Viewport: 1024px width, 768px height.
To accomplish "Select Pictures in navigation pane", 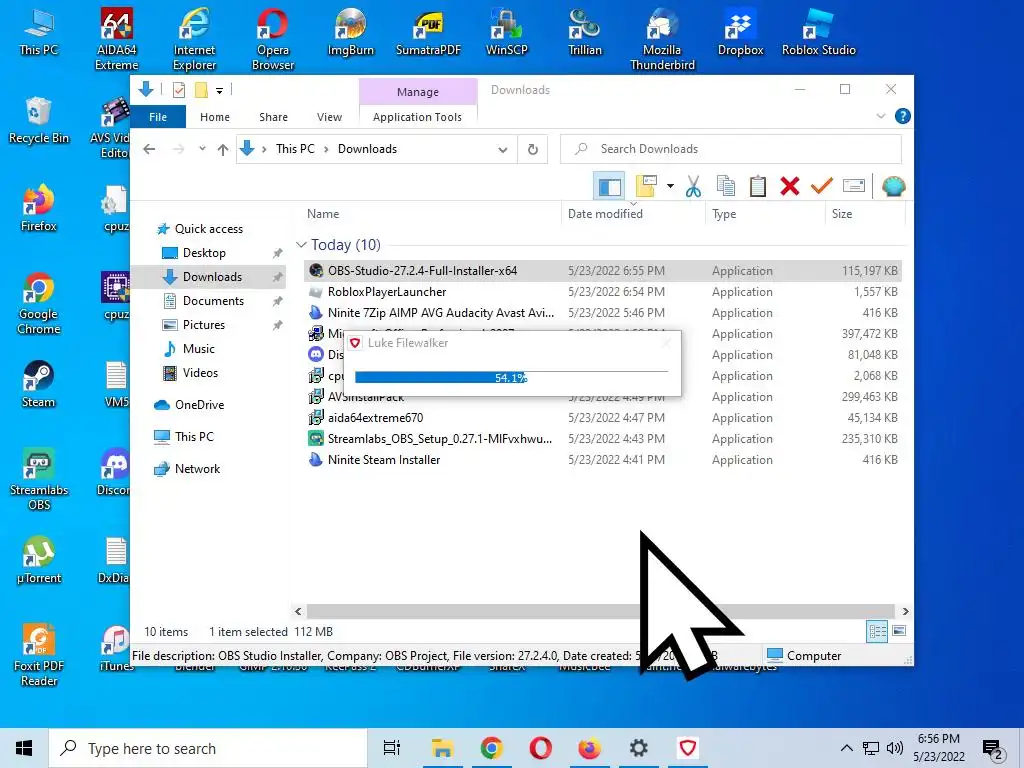I will [203, 325].
